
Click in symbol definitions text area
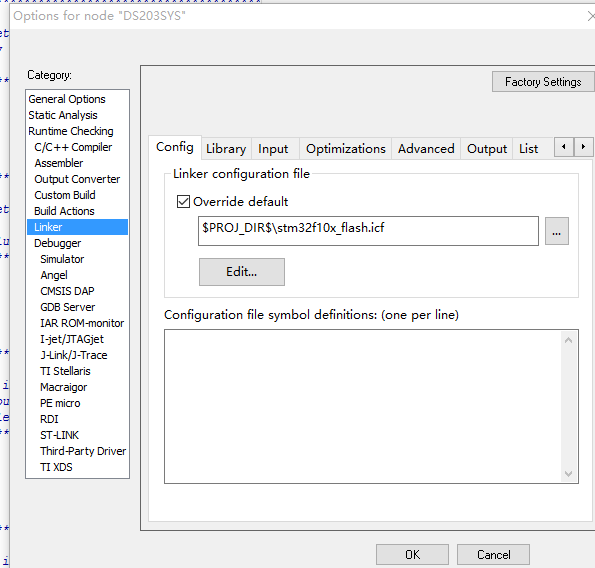tap(362, 406)
